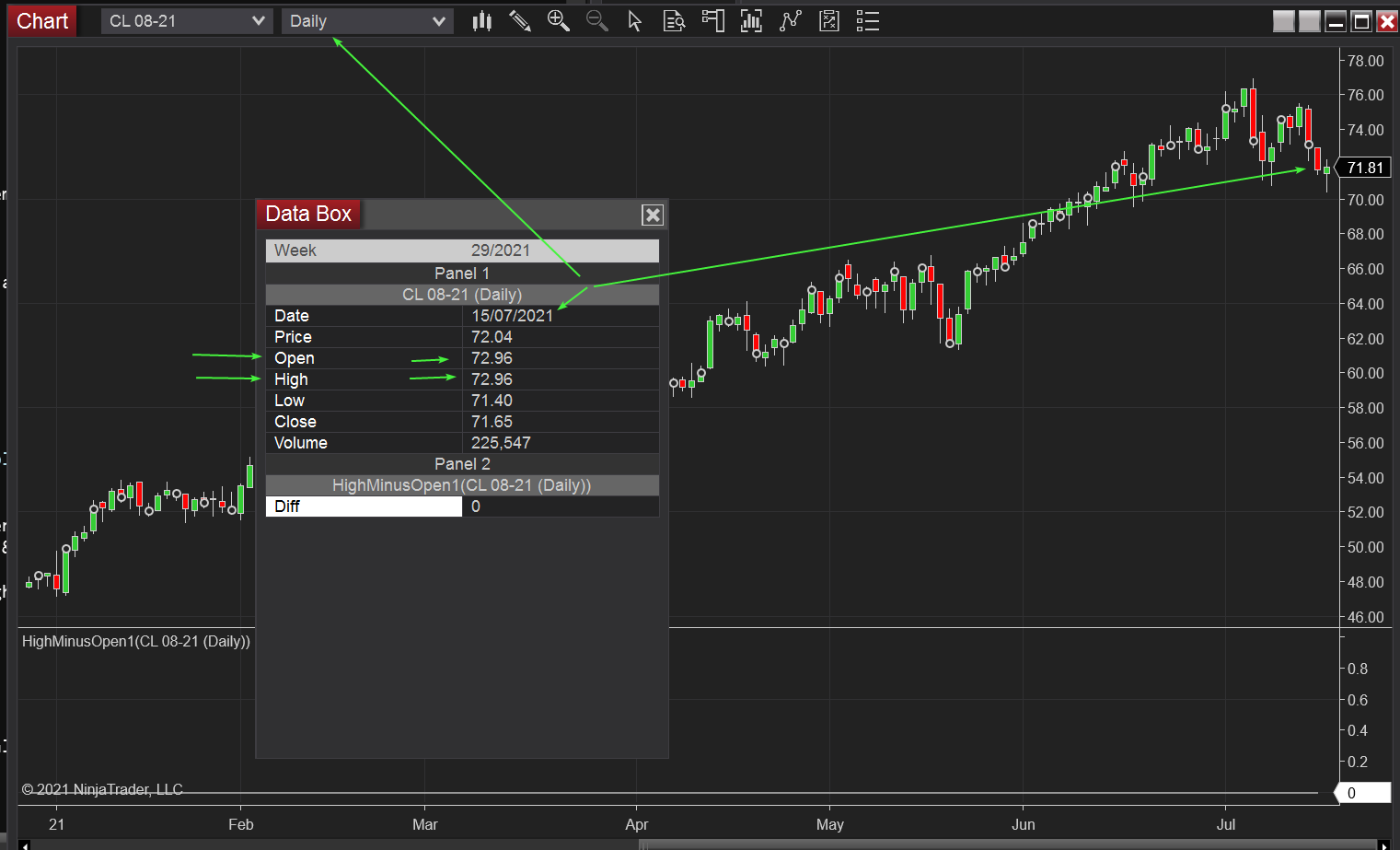1400x850 pixels.
Task: Click the HighMinusOpen1 indicator label on chart
Action: [x=136, y=641]
